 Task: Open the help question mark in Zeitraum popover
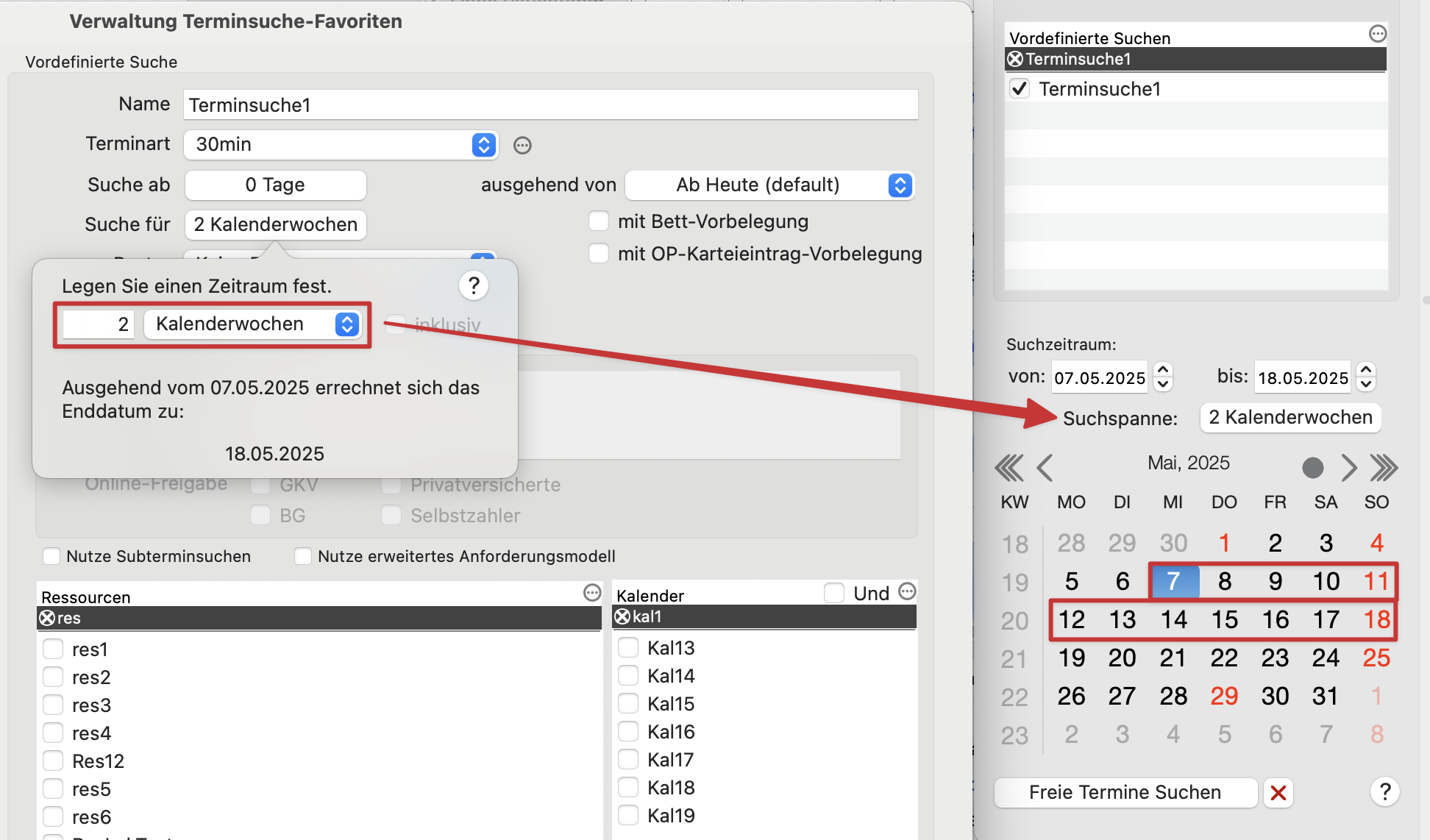(x=474, y=285)
